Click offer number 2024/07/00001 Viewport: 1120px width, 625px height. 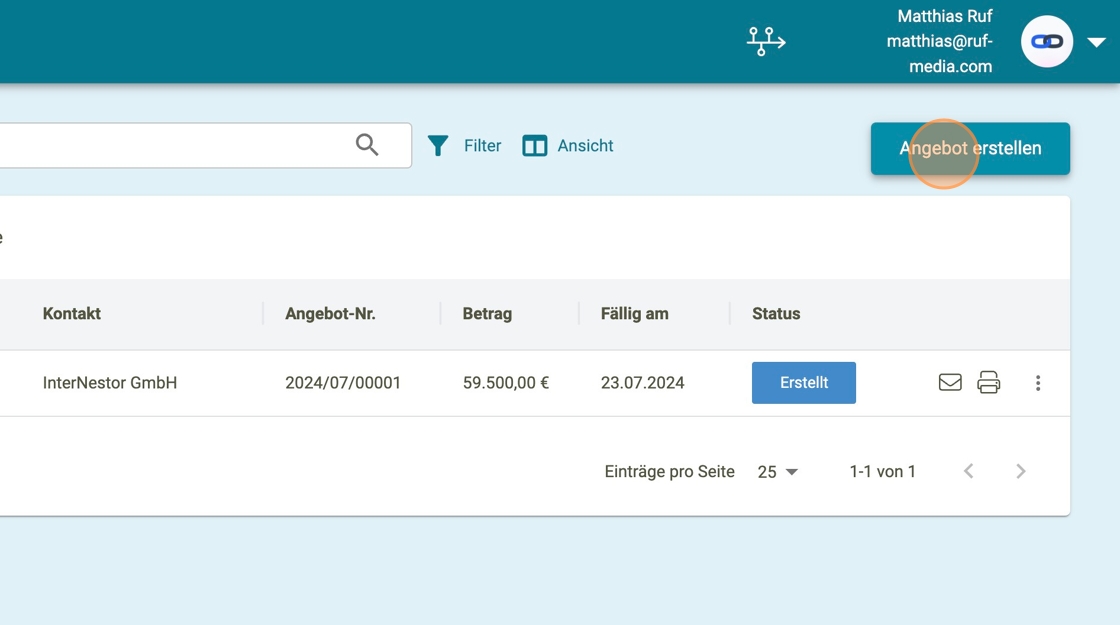pyautogui.click(x=343, y=383)
